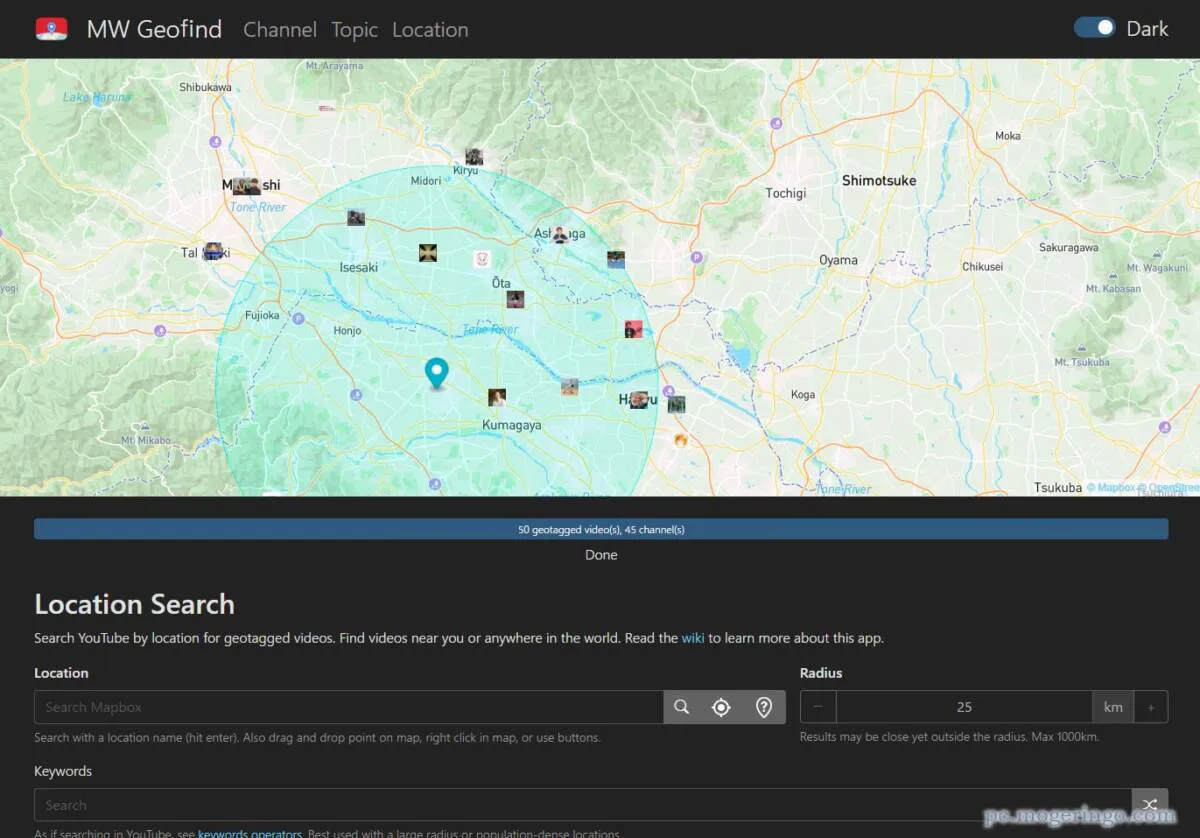
Task: Decrease radius with the minus button
Action: 818,707
